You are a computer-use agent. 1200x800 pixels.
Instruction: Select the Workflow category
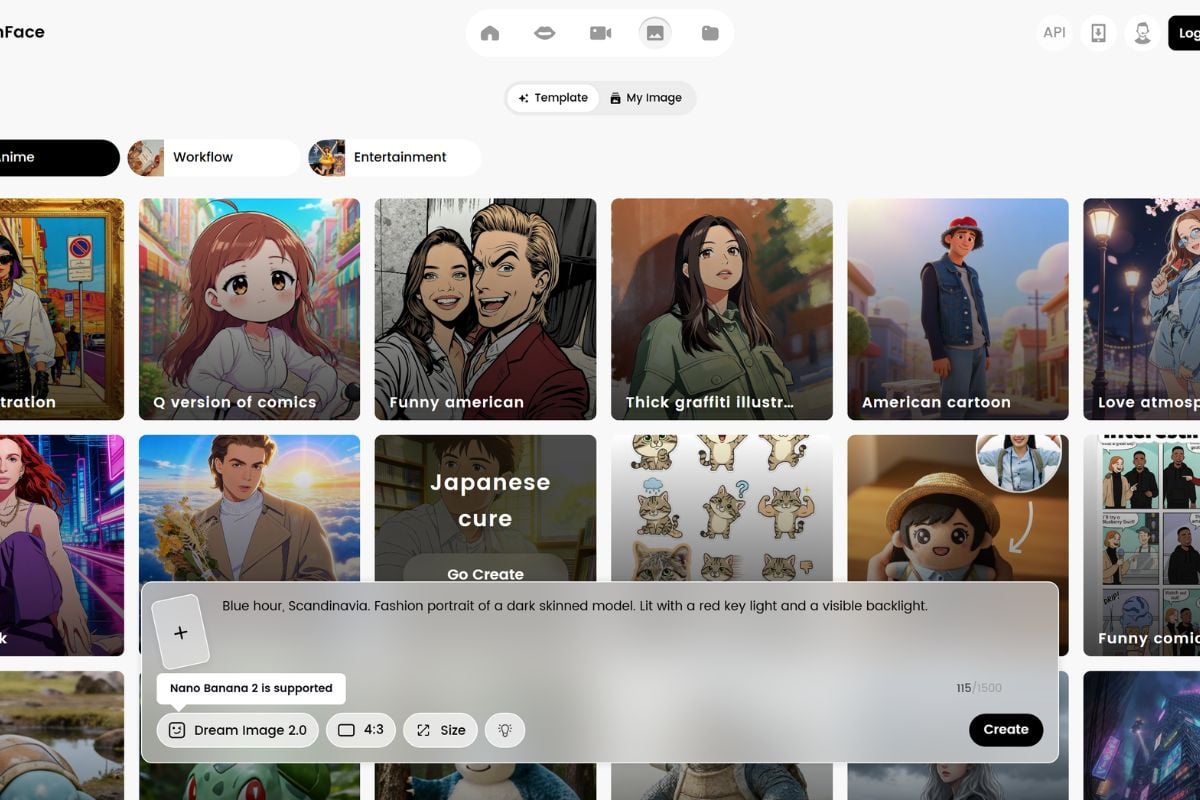click(x=214, y=157)
